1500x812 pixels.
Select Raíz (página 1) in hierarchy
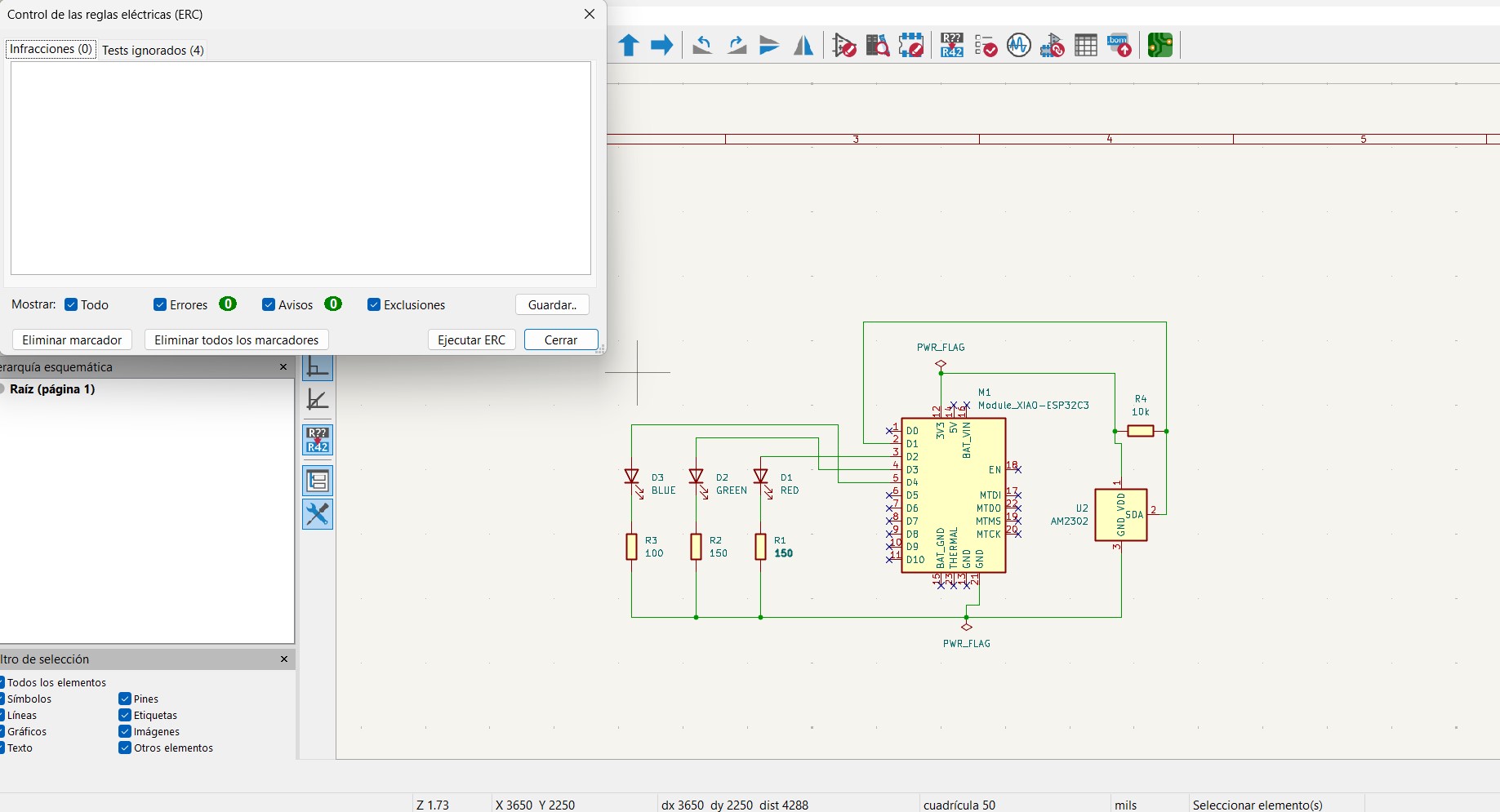tap(52, 389)
